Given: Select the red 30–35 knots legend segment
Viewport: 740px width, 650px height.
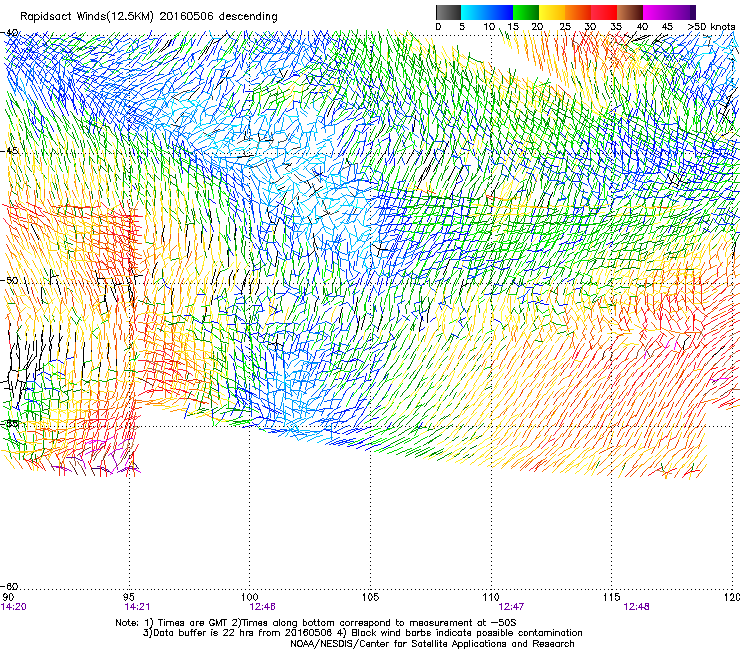Looking at the screenshot, I should (604, 12).
